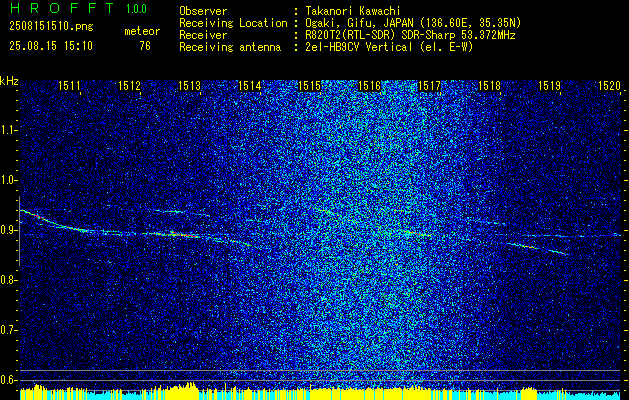
Task: Click the timestamp 25.08.15 15:10
Action: [x=51, y=46]
